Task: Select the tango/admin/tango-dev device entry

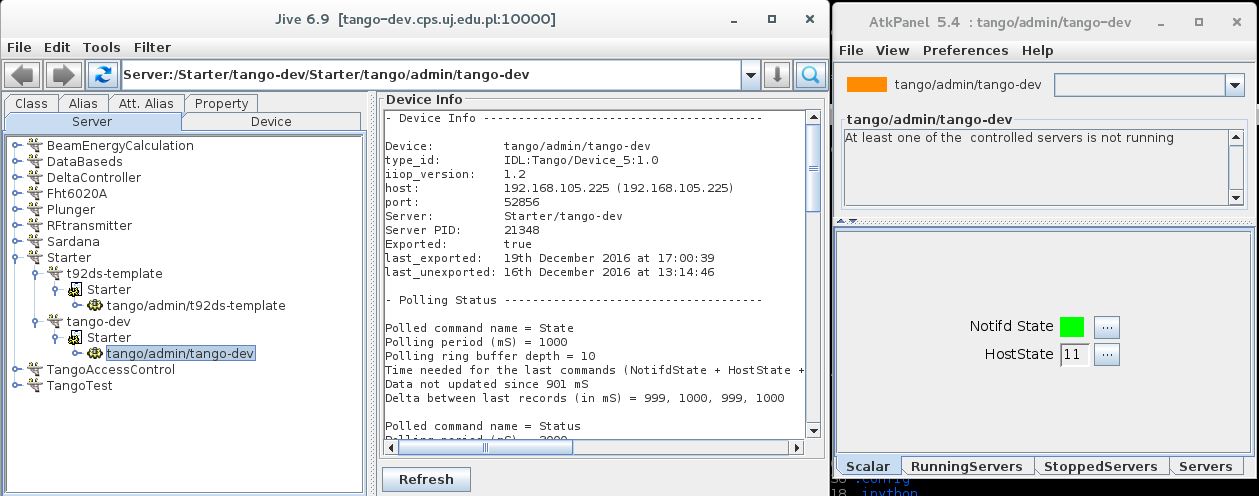Action: 180,353
